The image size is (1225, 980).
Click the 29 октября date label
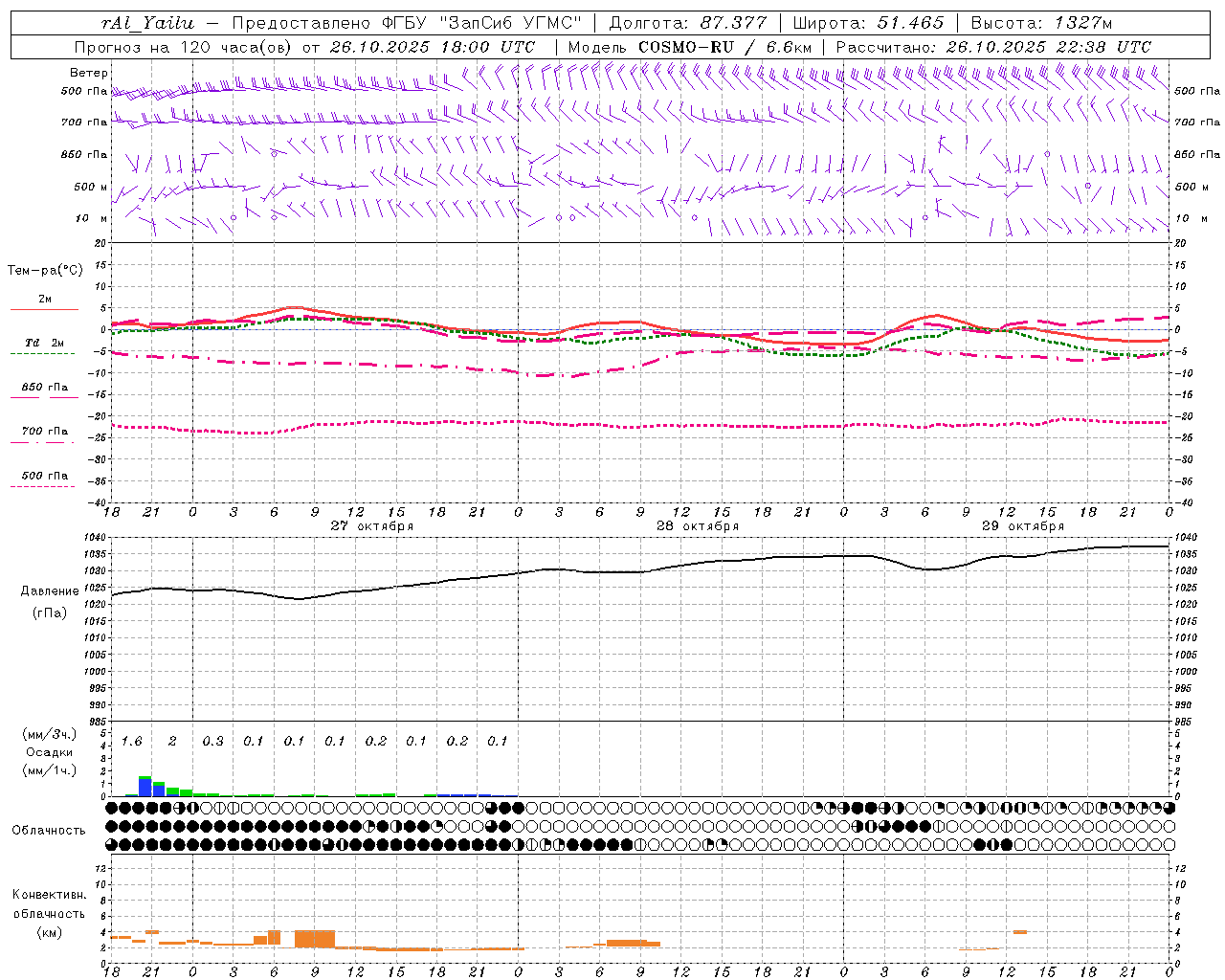click(1023, 526)
